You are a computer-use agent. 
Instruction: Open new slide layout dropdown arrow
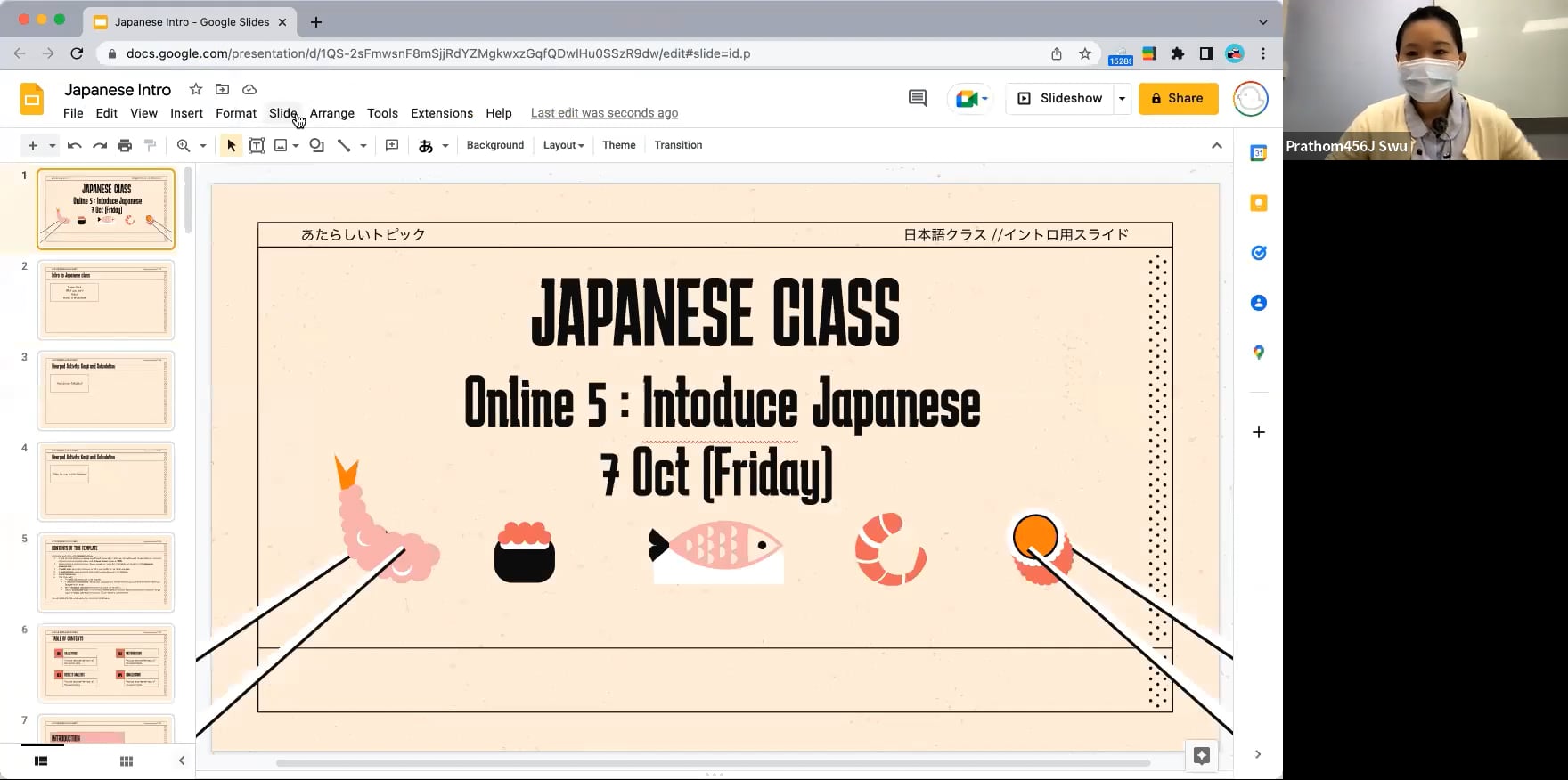point(53,145)
